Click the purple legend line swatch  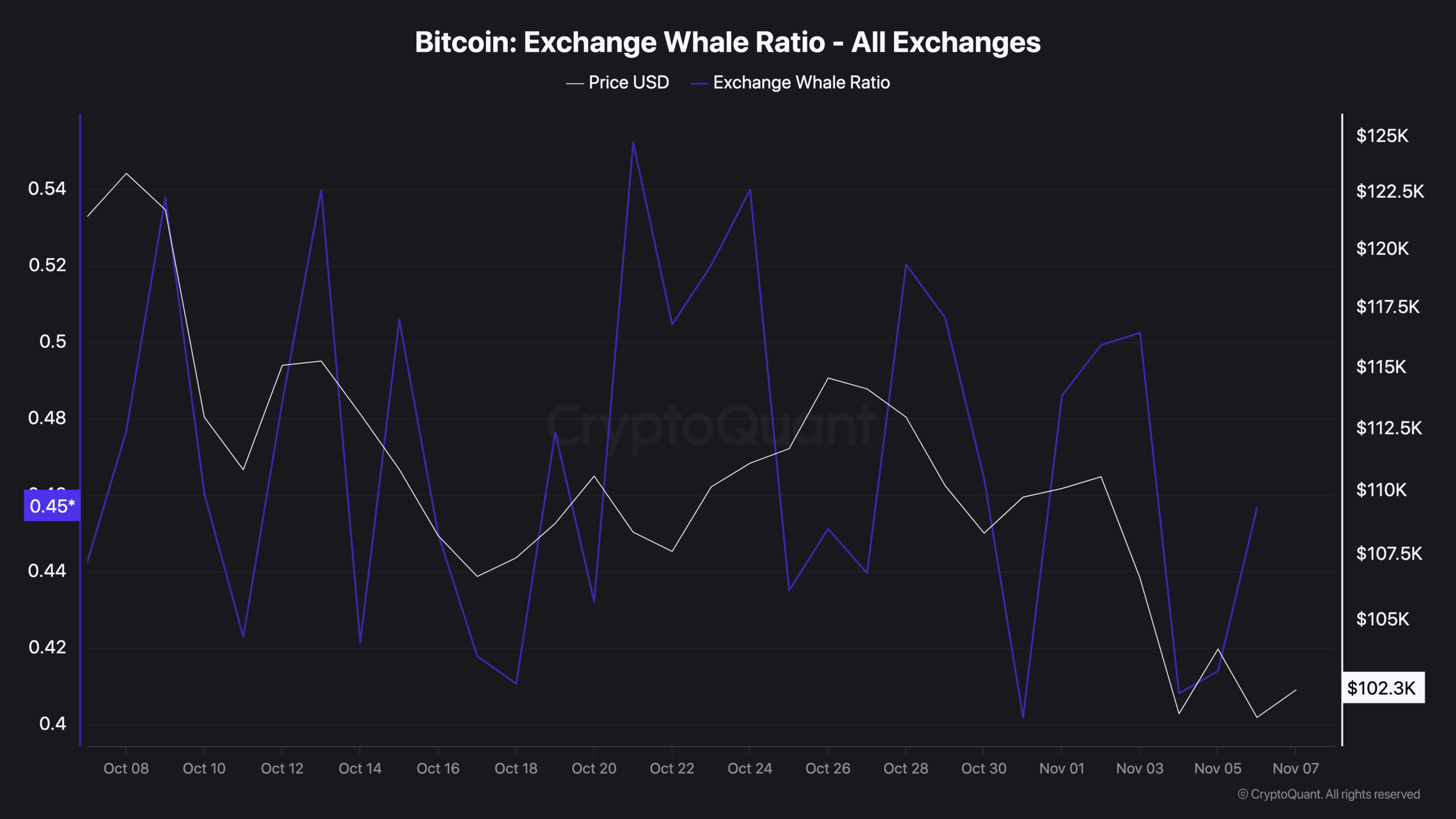(699, 84)
